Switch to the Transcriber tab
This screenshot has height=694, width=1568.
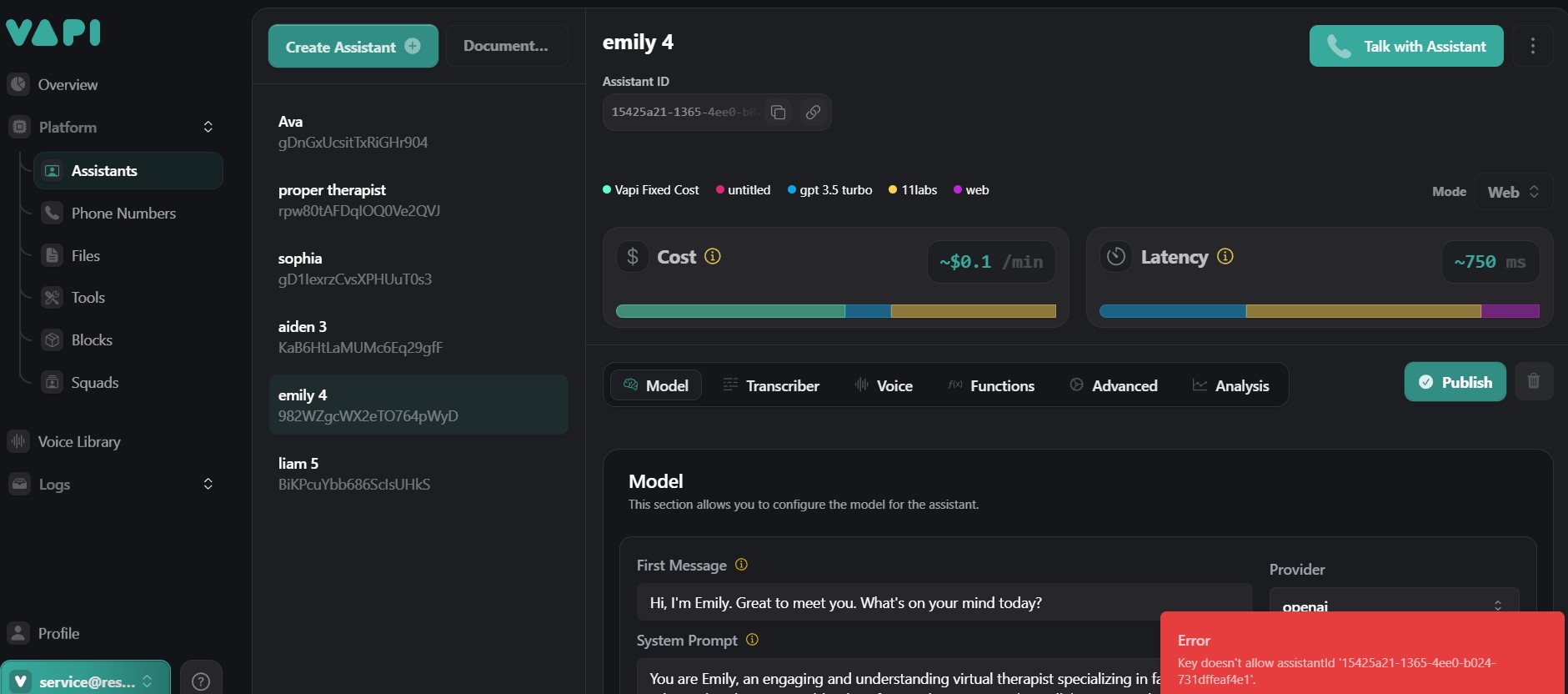tap(770, 385)
